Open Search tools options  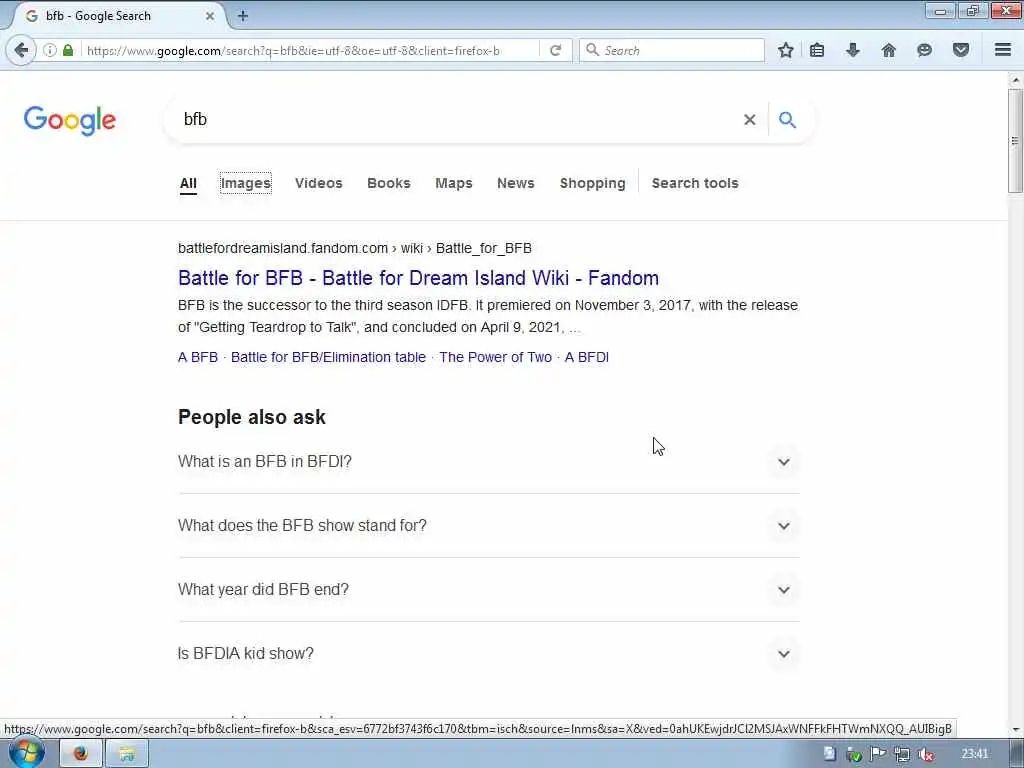click(x=695, y=184)
